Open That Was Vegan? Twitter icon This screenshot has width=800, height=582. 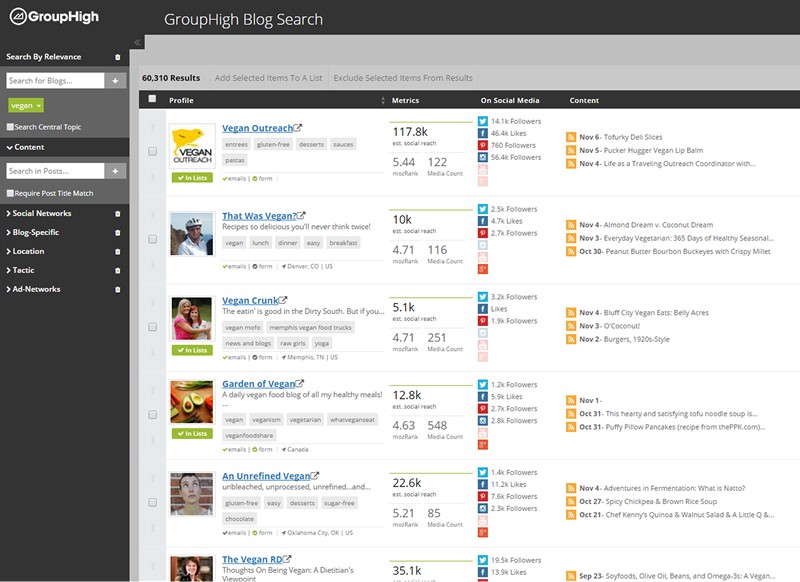point(483,209)
